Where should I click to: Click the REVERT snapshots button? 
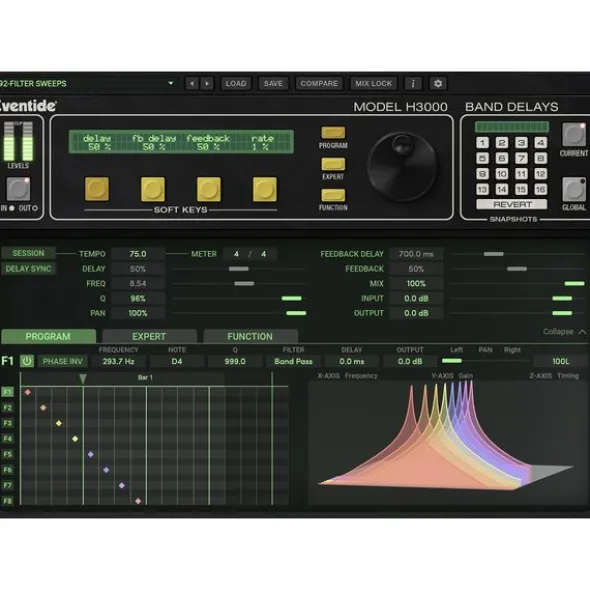pos(512,204)
